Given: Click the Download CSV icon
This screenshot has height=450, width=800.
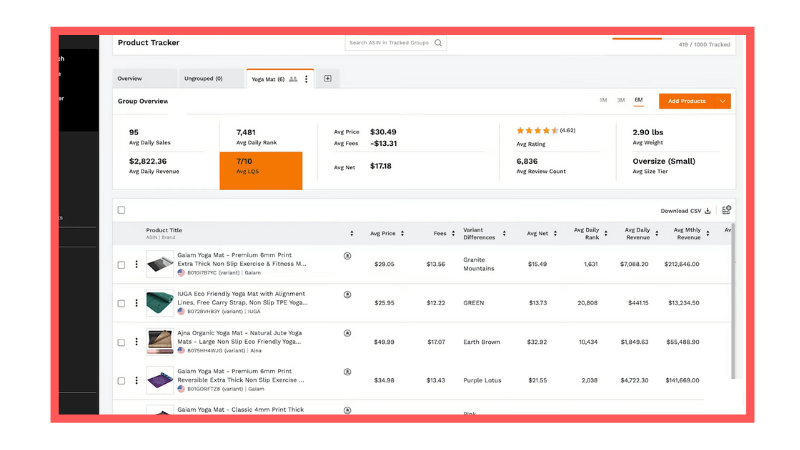Looking at the screenshot, I should [708, 211].
